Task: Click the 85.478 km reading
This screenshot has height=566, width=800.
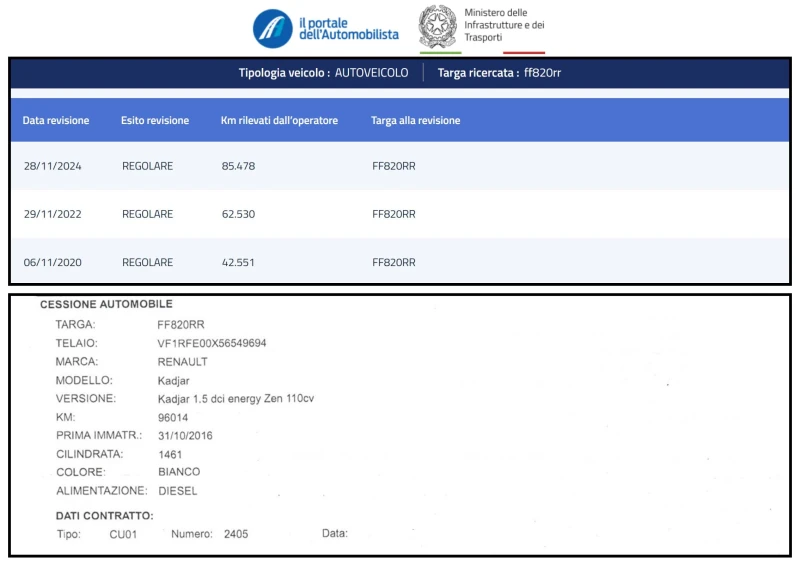Action: pyautogui.click(x=238, y=166)
